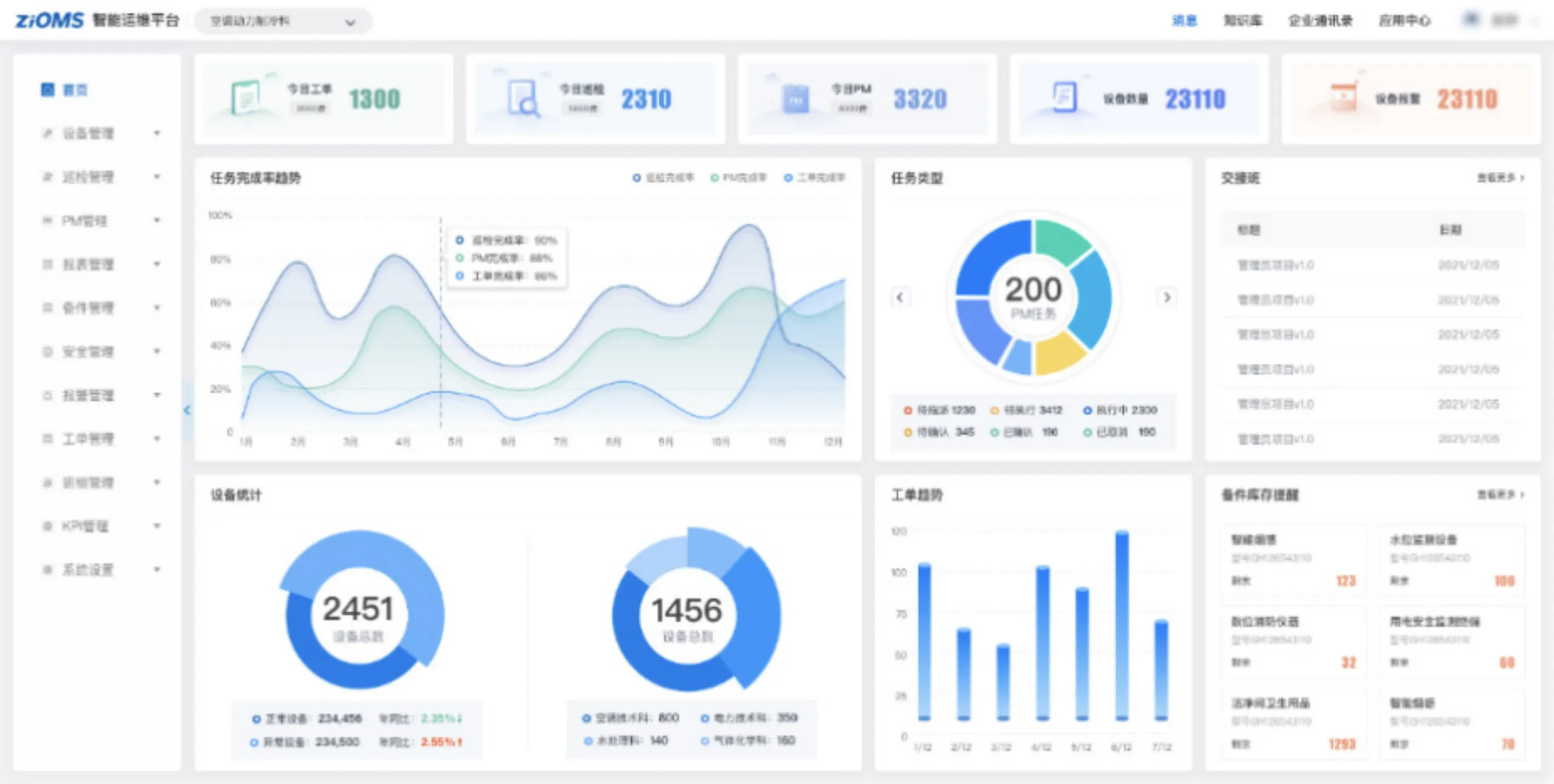Screen dimensions: 1554x784
Task: Click the 系统设置 gear icon
Action: coord(47,570)
